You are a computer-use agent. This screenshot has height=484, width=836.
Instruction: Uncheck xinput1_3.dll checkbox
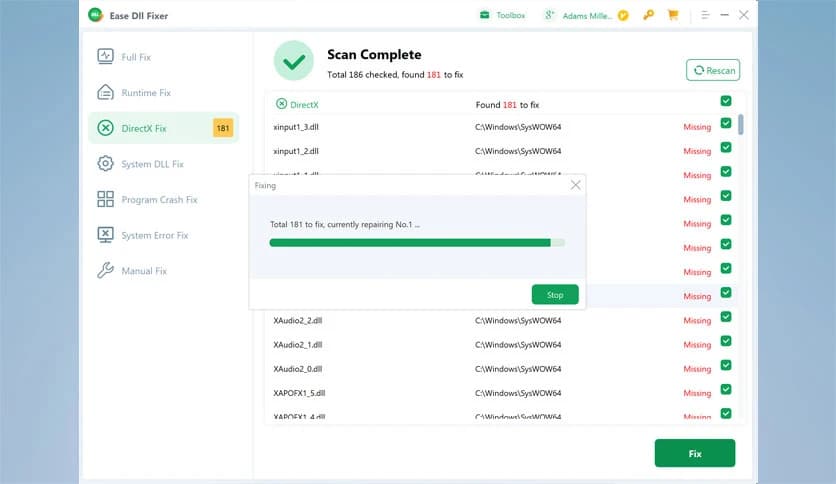pos(726,123)
